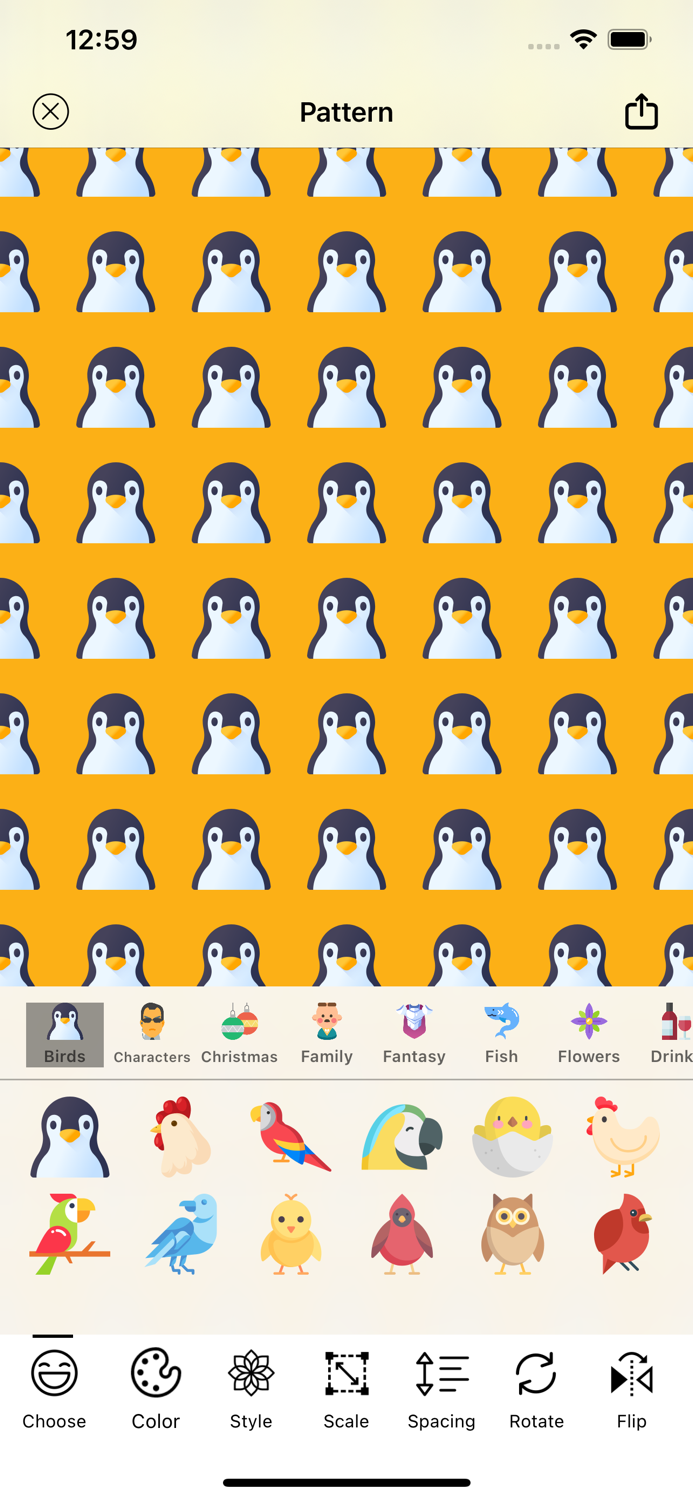693x1500 pixels.
Task: Open the Rotate tool
Action: coord(536,1390)
